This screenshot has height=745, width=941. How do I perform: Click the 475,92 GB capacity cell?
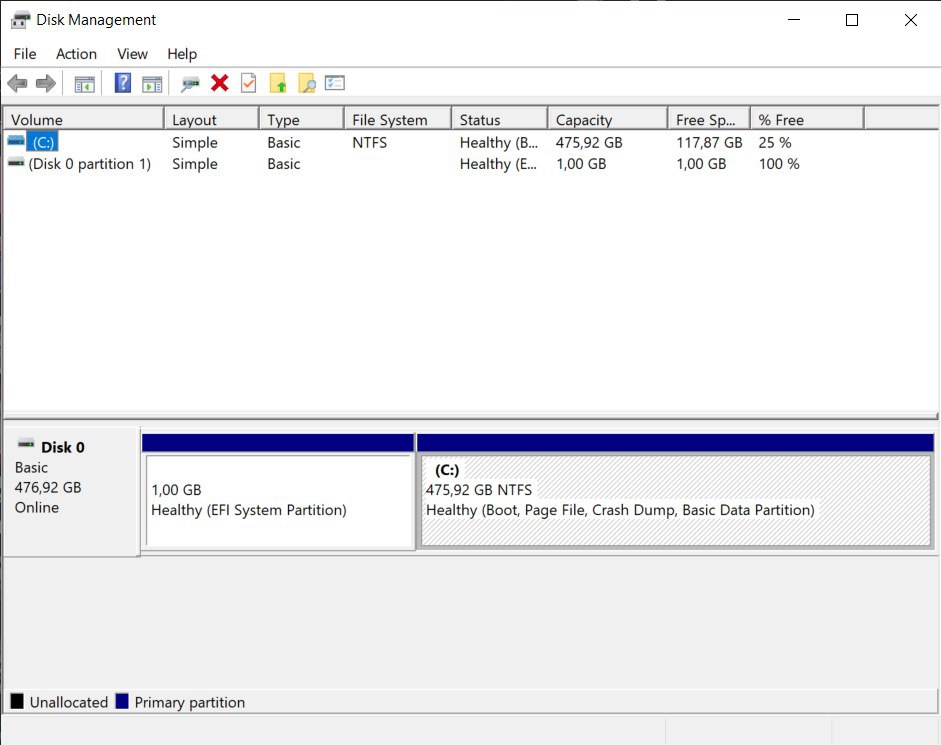589,142
